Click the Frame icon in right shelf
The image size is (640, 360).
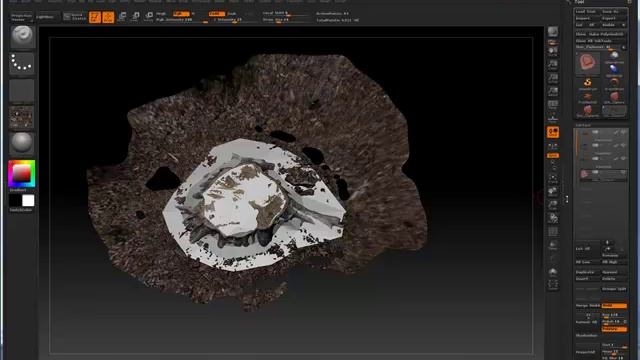[553, 178]
